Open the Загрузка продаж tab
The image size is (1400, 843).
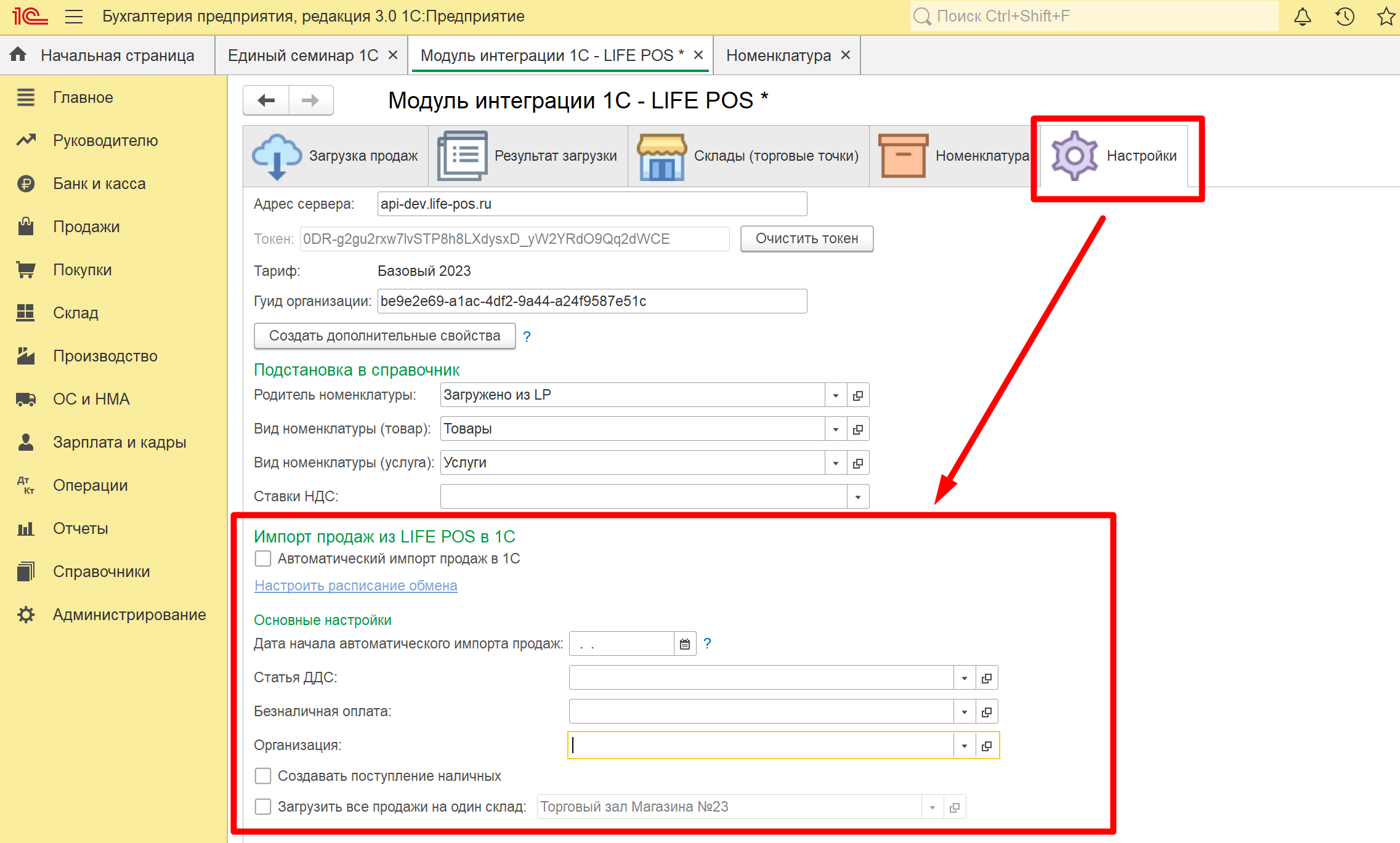pos(336,156)
